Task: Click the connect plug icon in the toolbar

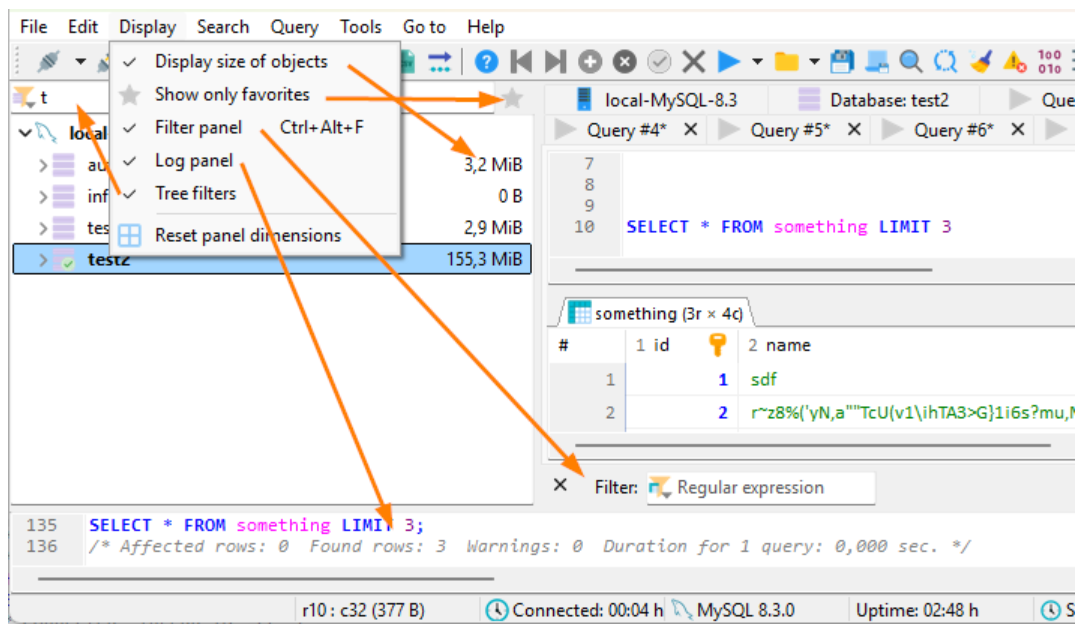Action: 48,62
